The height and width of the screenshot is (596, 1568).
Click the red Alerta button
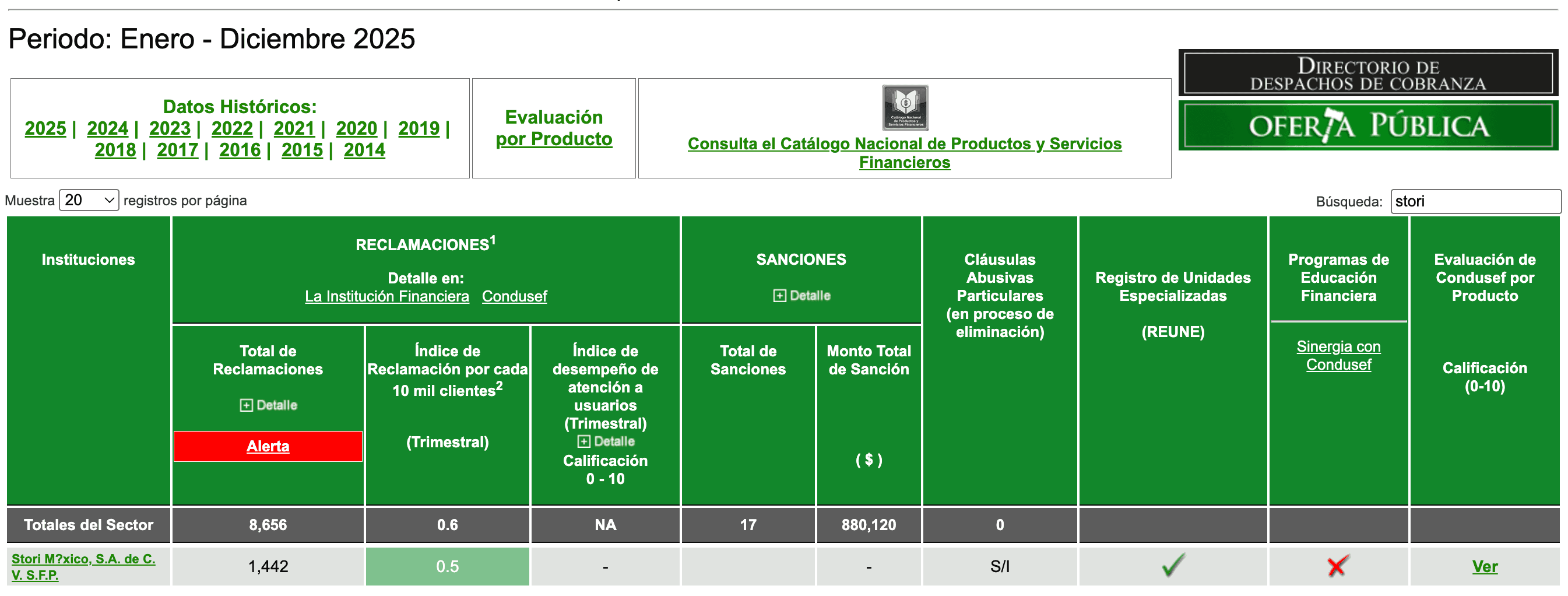coord(268,446)
